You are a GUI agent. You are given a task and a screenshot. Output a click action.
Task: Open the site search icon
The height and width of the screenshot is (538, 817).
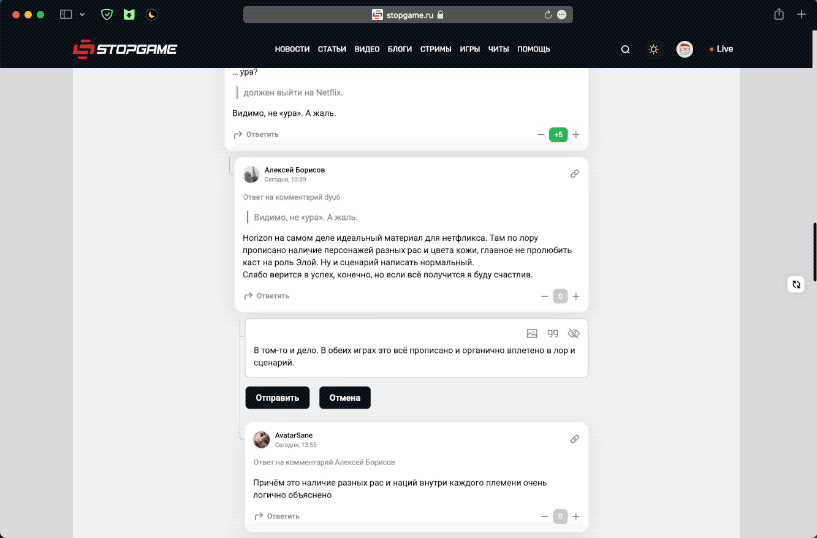[625, 49]
